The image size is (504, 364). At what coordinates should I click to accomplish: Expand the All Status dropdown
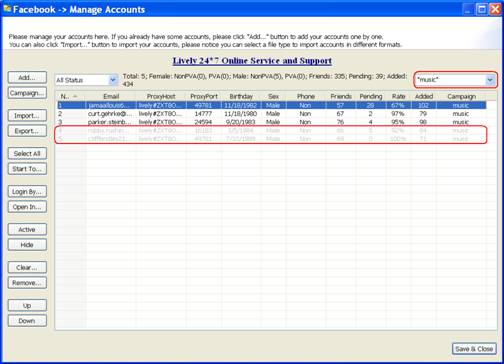(86, 80)
